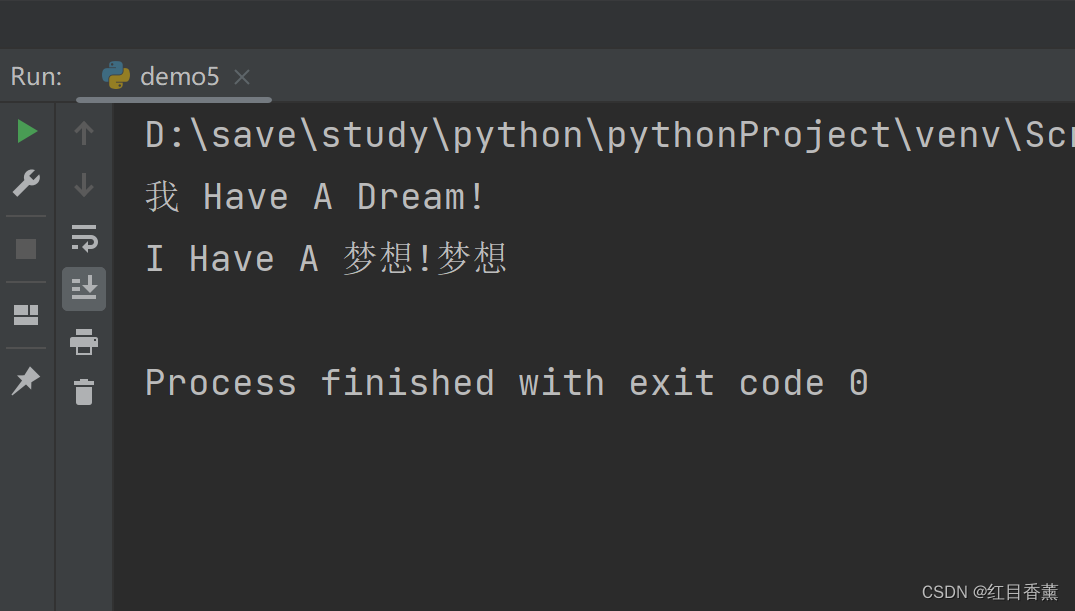Click the Python icon on demo5 tab

coord(116,76)
